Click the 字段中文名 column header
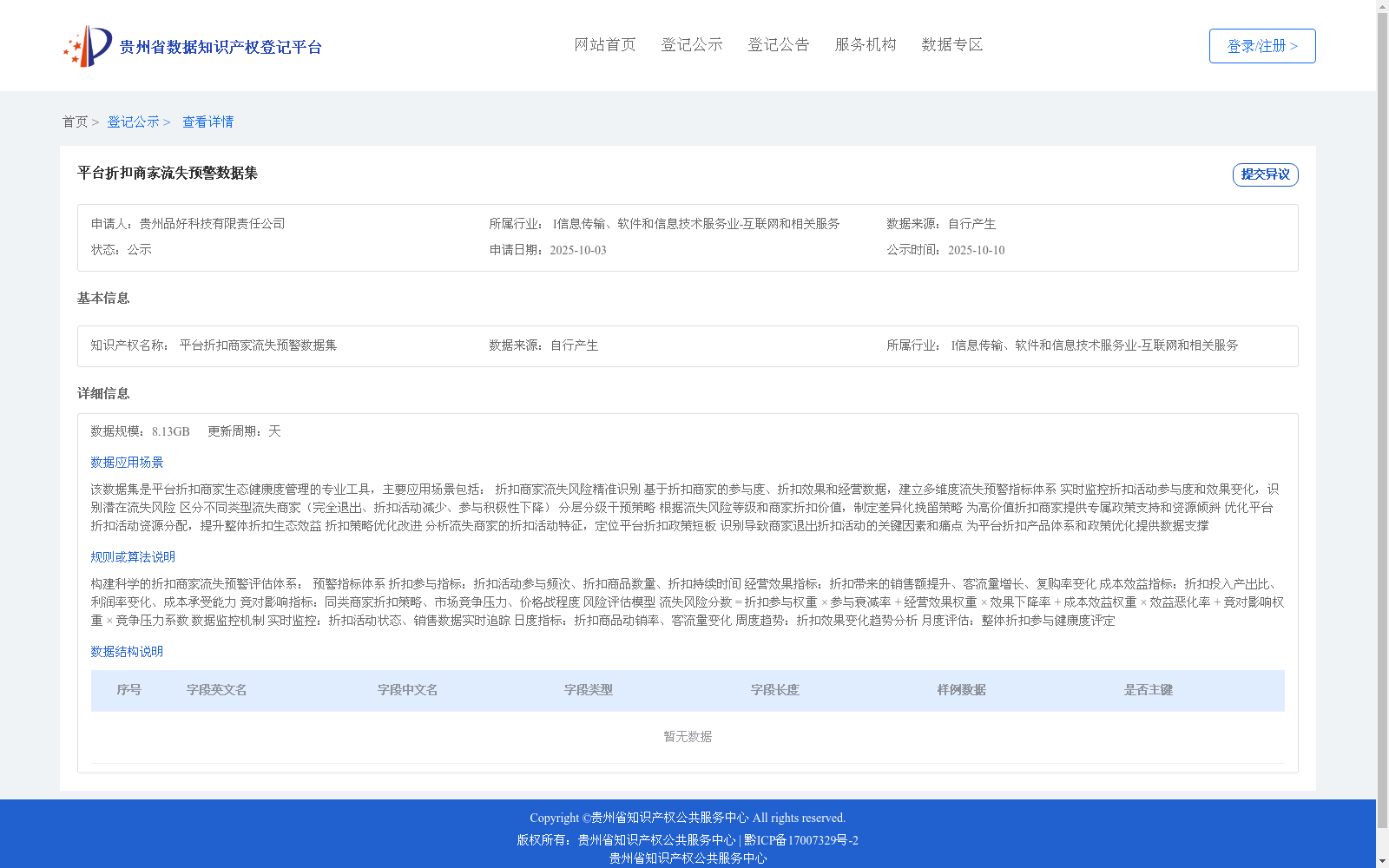The width and height of the screenshot is (1389, 868). (408, 690)
